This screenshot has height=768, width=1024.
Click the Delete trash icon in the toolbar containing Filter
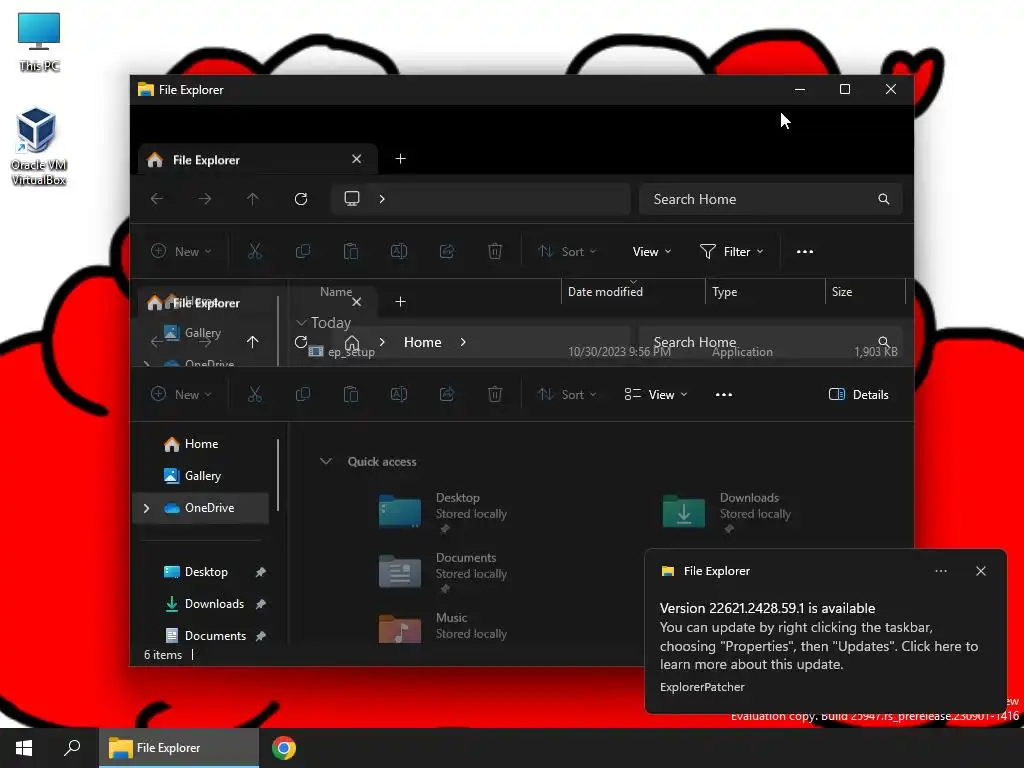[x=495, y=251]
